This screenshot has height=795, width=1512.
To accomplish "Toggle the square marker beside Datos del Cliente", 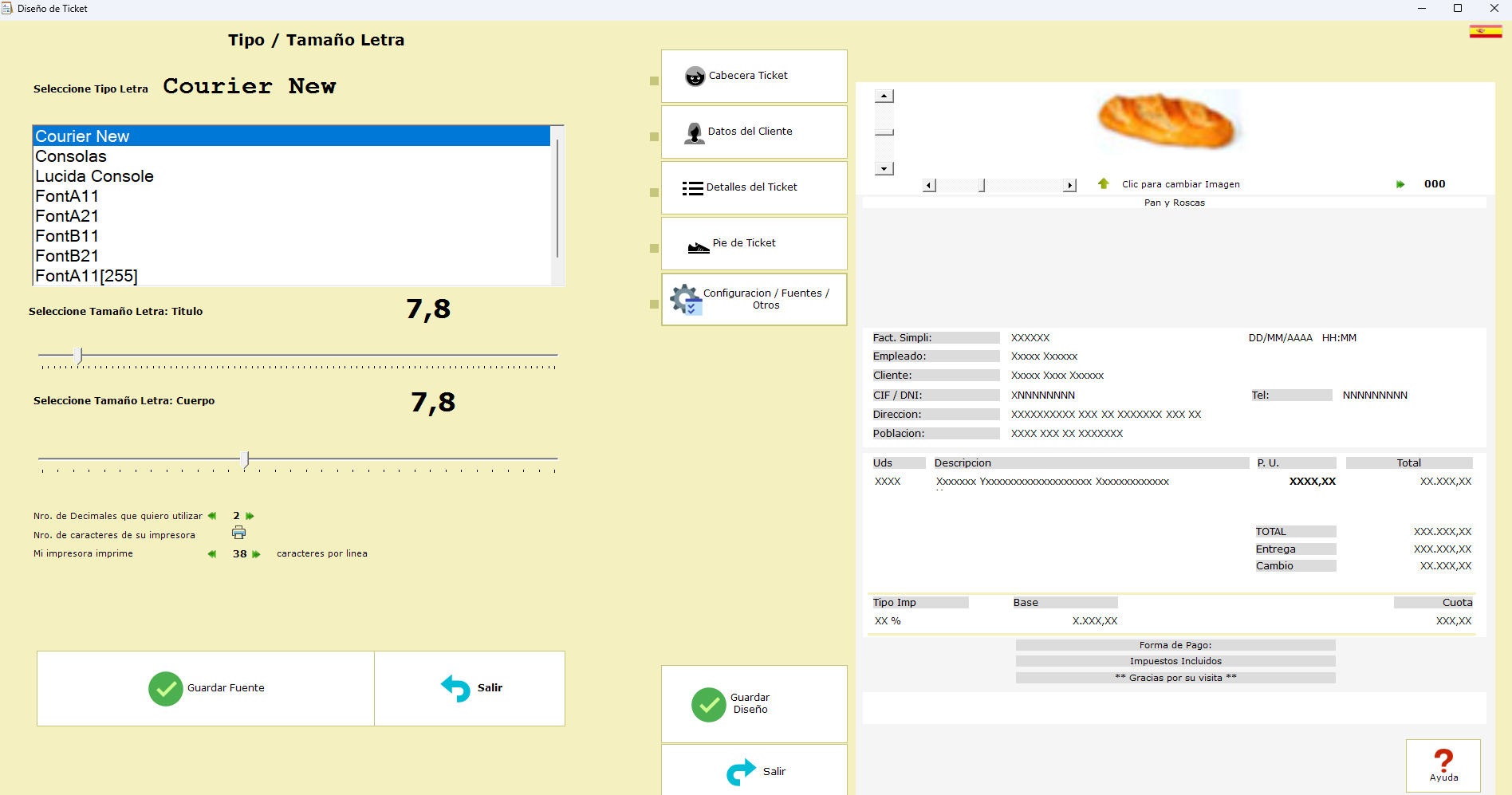I will click(x=654, y=136).
